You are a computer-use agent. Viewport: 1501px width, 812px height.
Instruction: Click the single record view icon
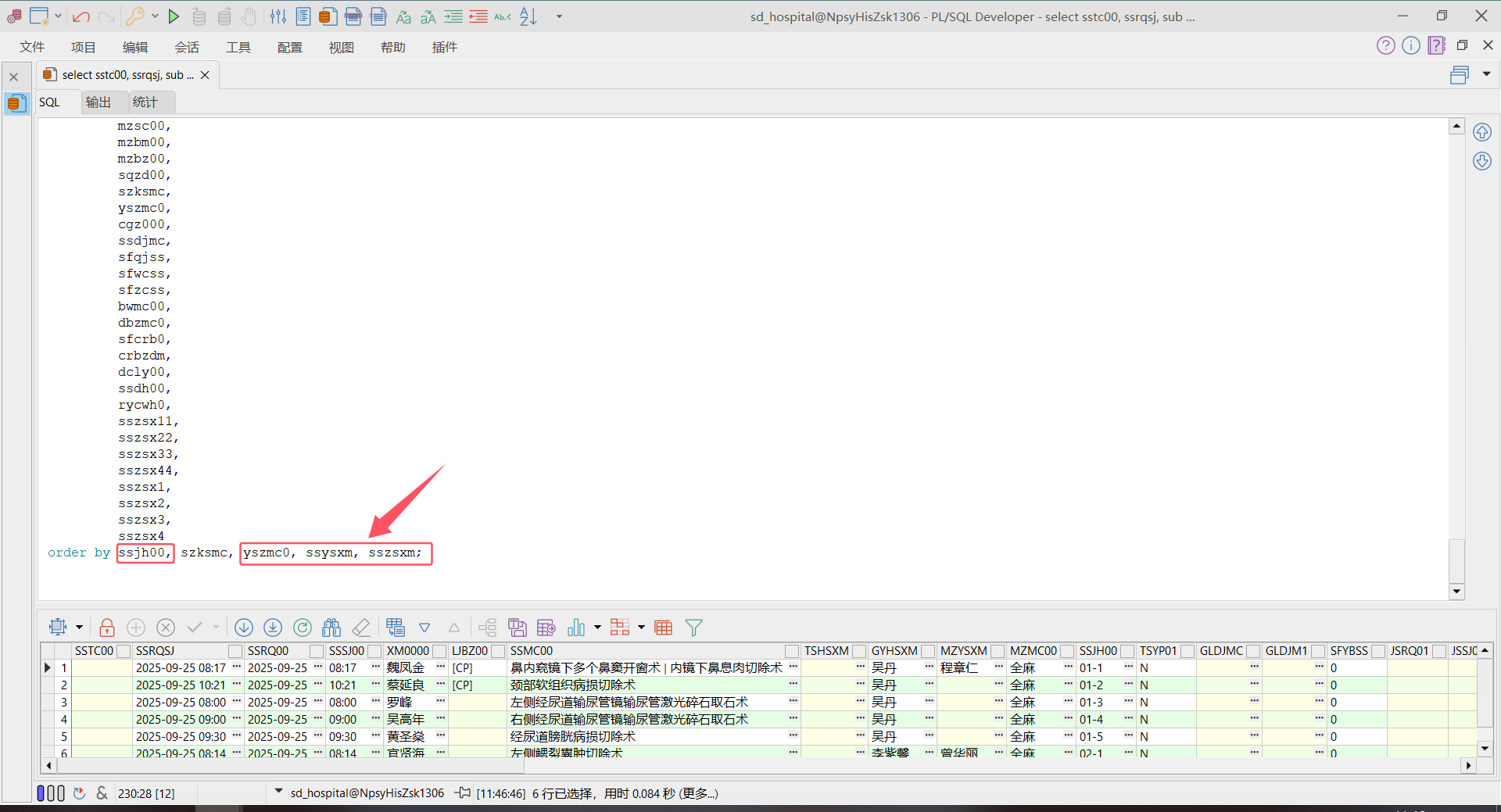point(396,628)
